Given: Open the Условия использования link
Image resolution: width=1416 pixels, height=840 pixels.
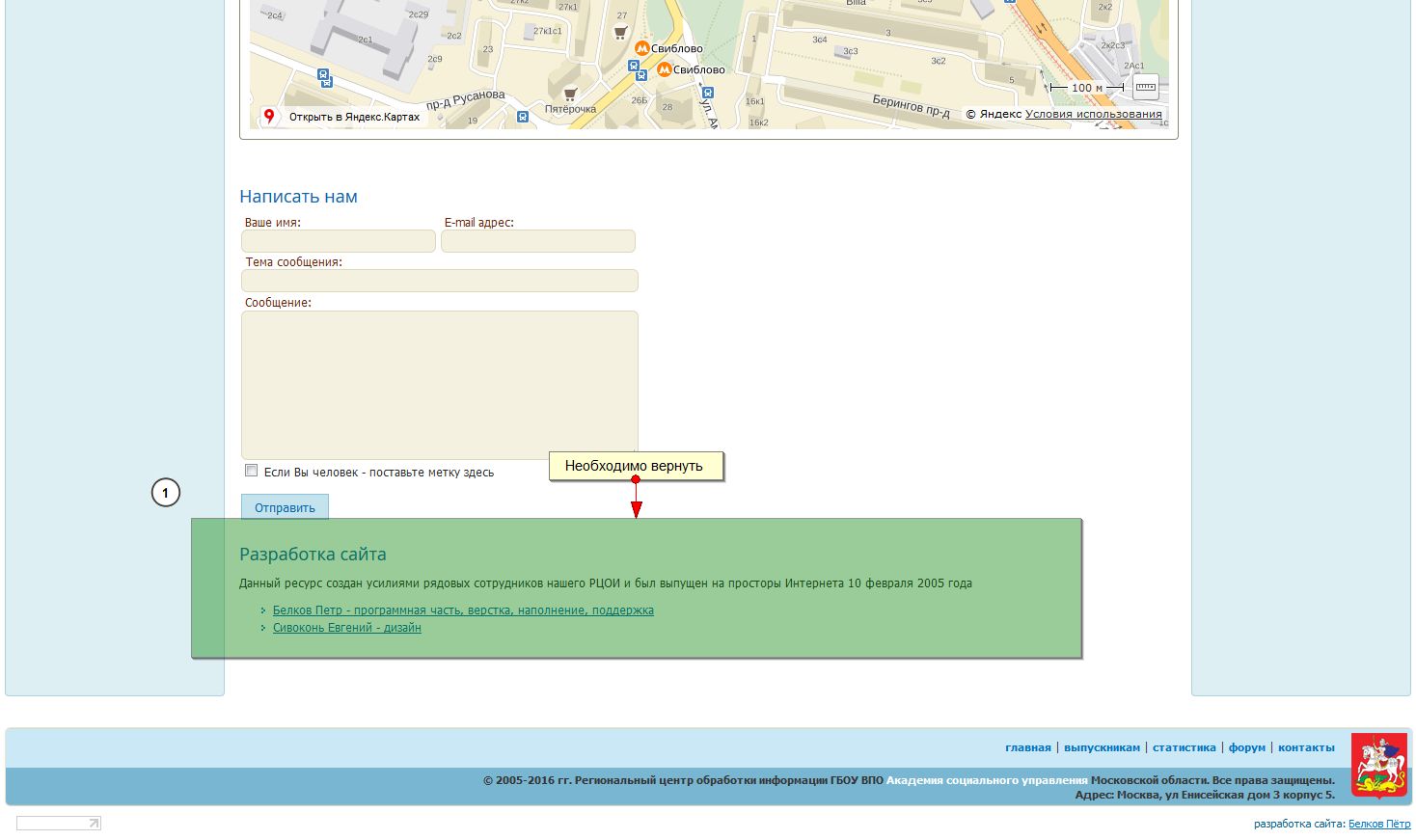Looking at the screenshot, I should point(1093,114).
